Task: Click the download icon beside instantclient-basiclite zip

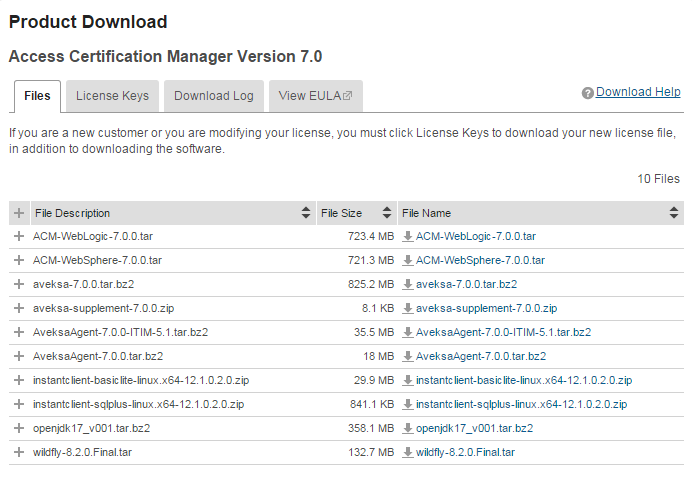Action: tap(407, 380)
